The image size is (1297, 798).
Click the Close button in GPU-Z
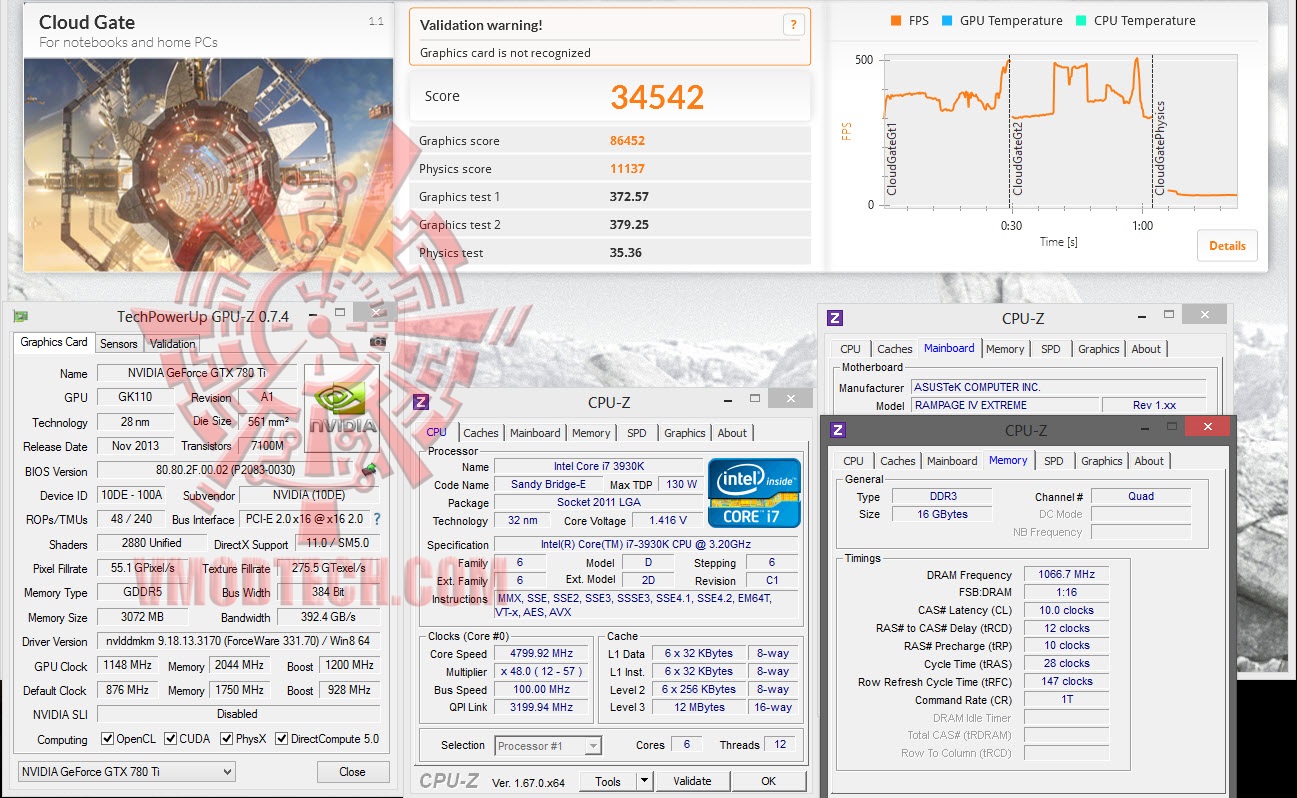click(x=352, y=772)
